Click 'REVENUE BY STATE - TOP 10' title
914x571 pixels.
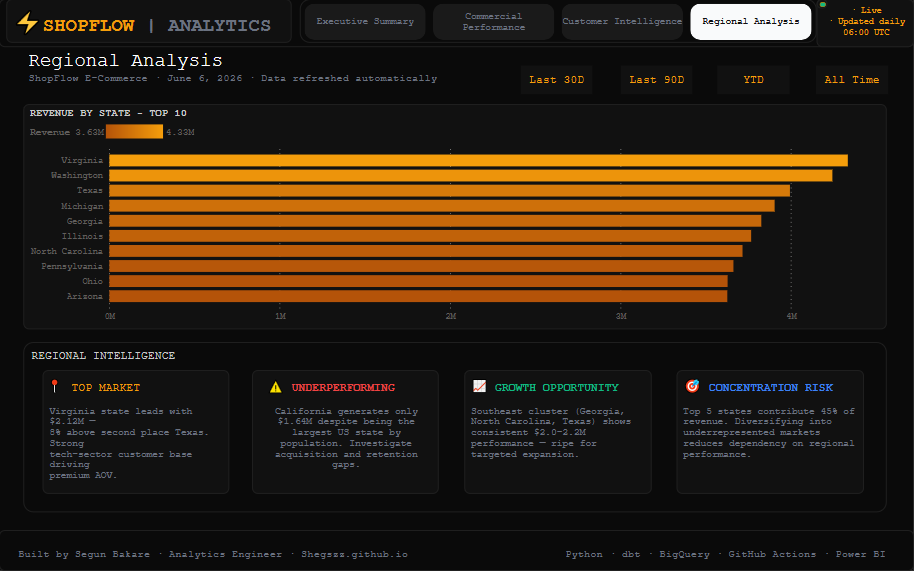pyautogui.click(x=108, y=113)
